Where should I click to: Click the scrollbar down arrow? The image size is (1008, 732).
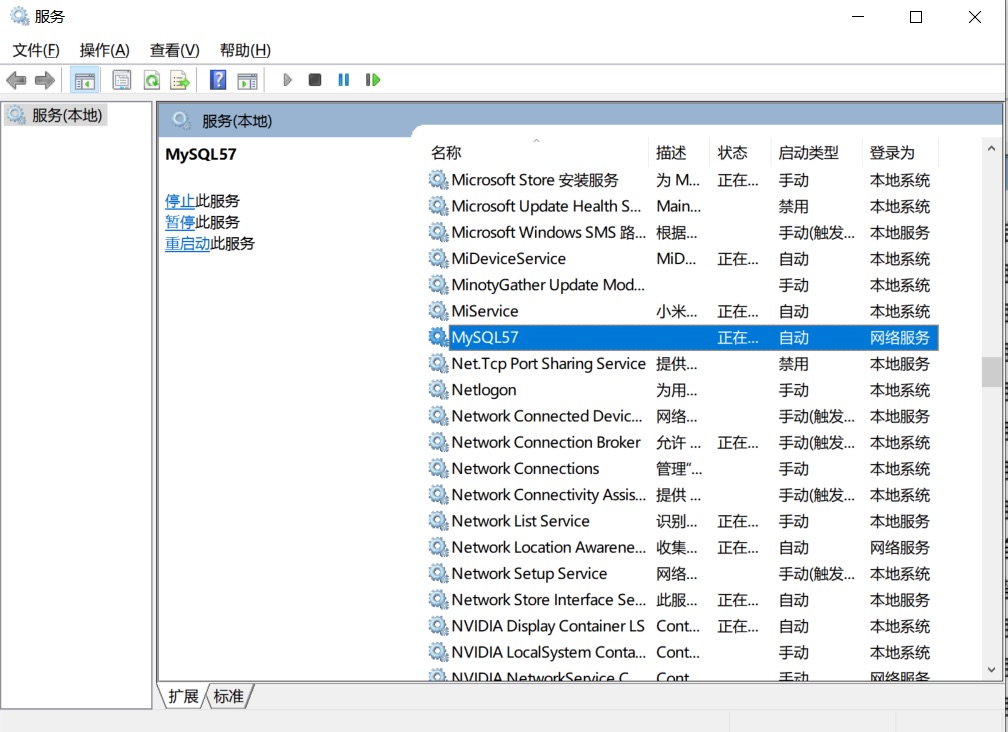(x=991, y=670)
